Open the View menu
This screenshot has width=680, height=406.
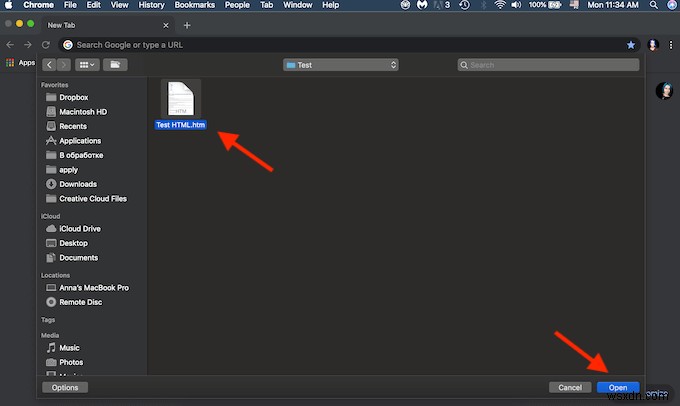point(119,5)
